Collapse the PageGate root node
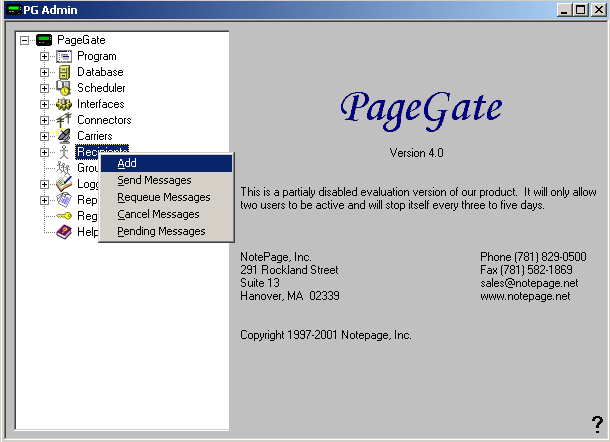The height and width of the screenshot is (442, 610). [x=25, y=40]
